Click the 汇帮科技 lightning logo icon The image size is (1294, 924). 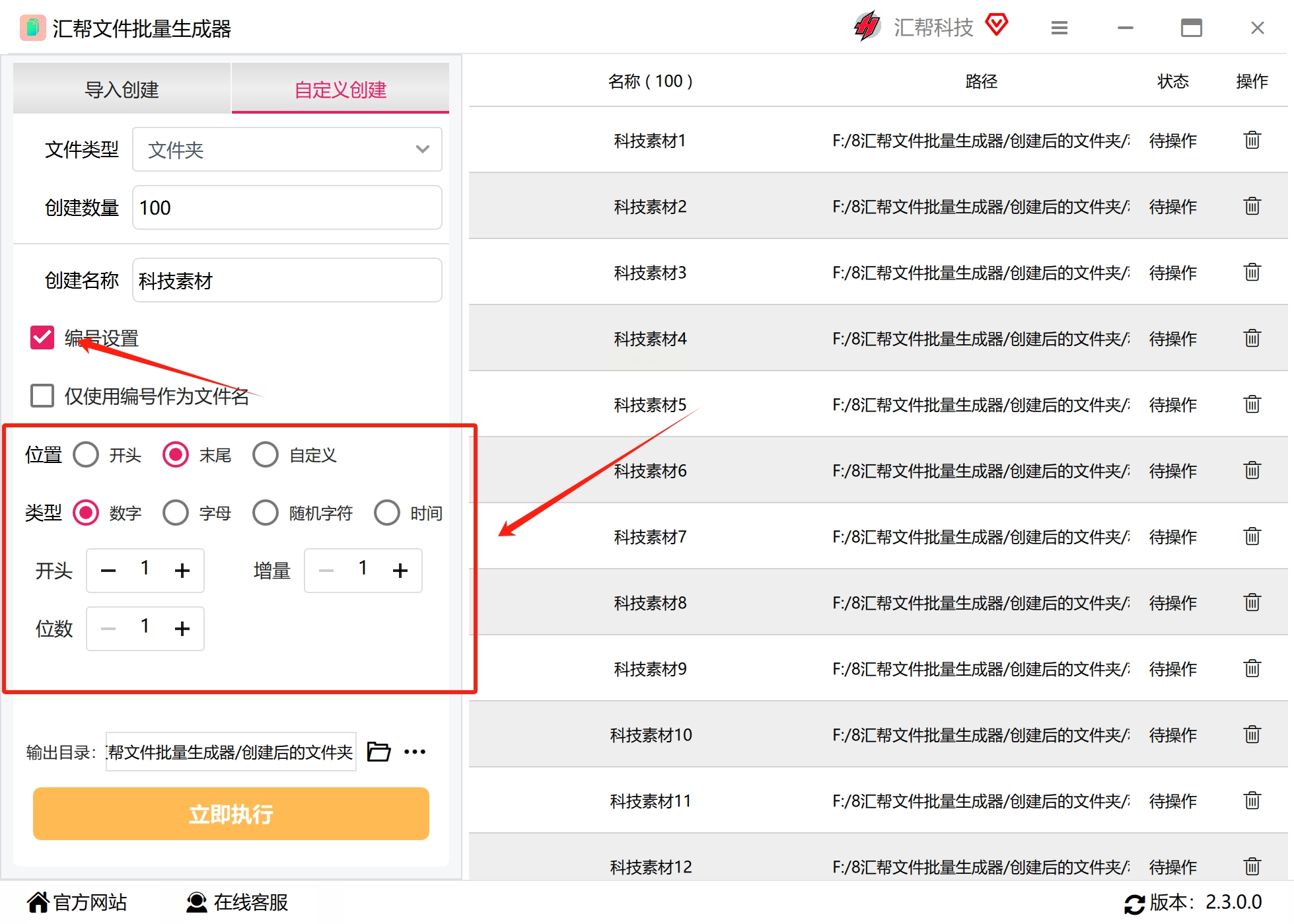(x=867, y=26)
